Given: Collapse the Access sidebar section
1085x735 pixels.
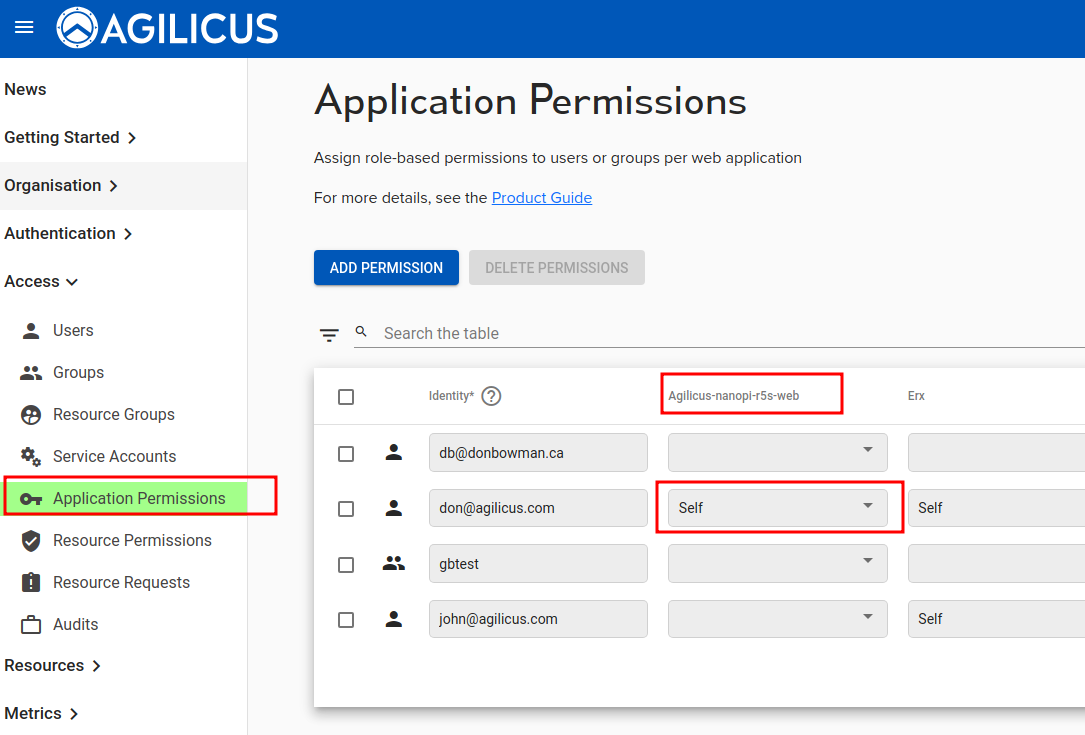Looking at the screenshot, I should click(41, 282).
